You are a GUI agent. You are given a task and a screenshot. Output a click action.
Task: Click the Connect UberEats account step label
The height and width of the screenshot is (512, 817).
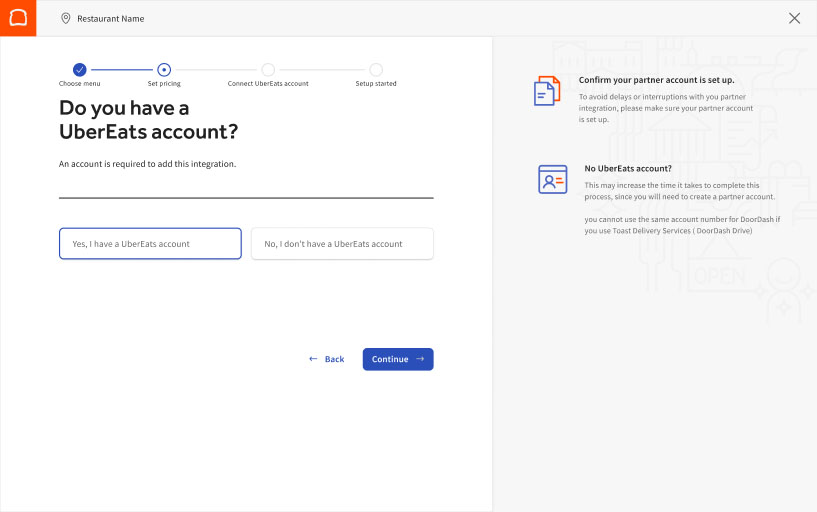(x=268, y=84)
